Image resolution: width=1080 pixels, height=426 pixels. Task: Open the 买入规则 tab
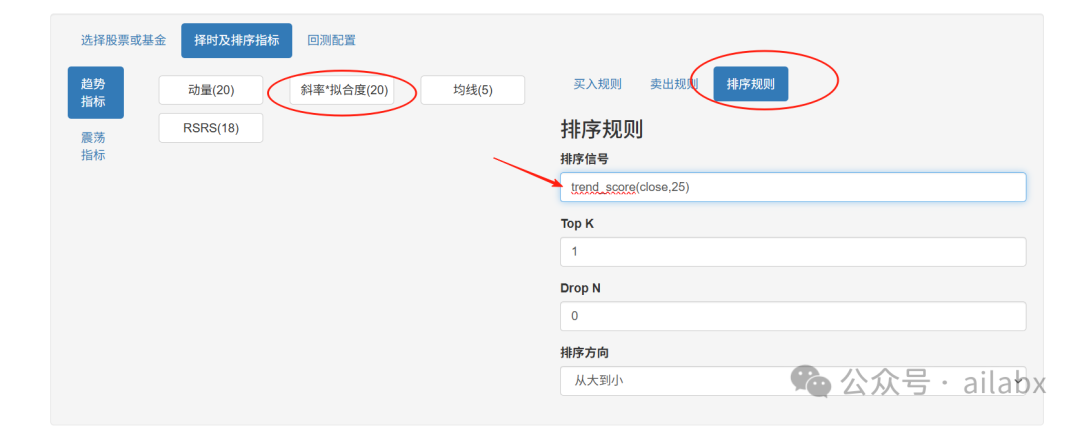tap(597, 84)
